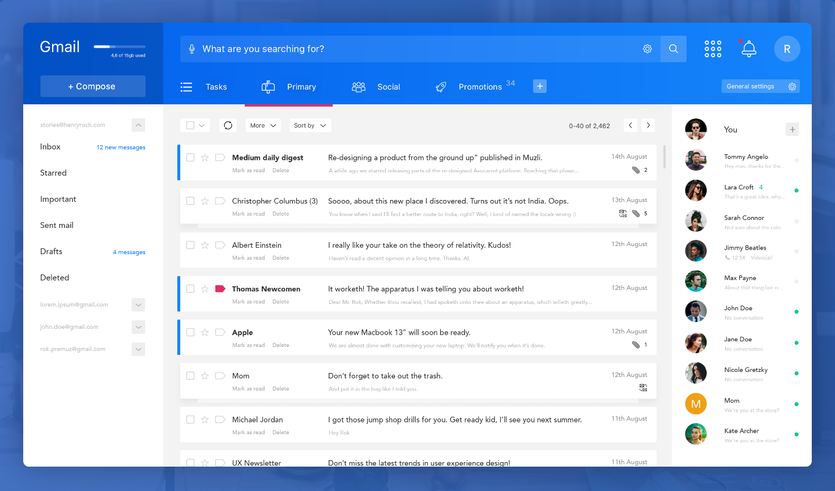Click the email list scrollbar
The width and height of the screenshot is (835, 491).
[664, 157]
